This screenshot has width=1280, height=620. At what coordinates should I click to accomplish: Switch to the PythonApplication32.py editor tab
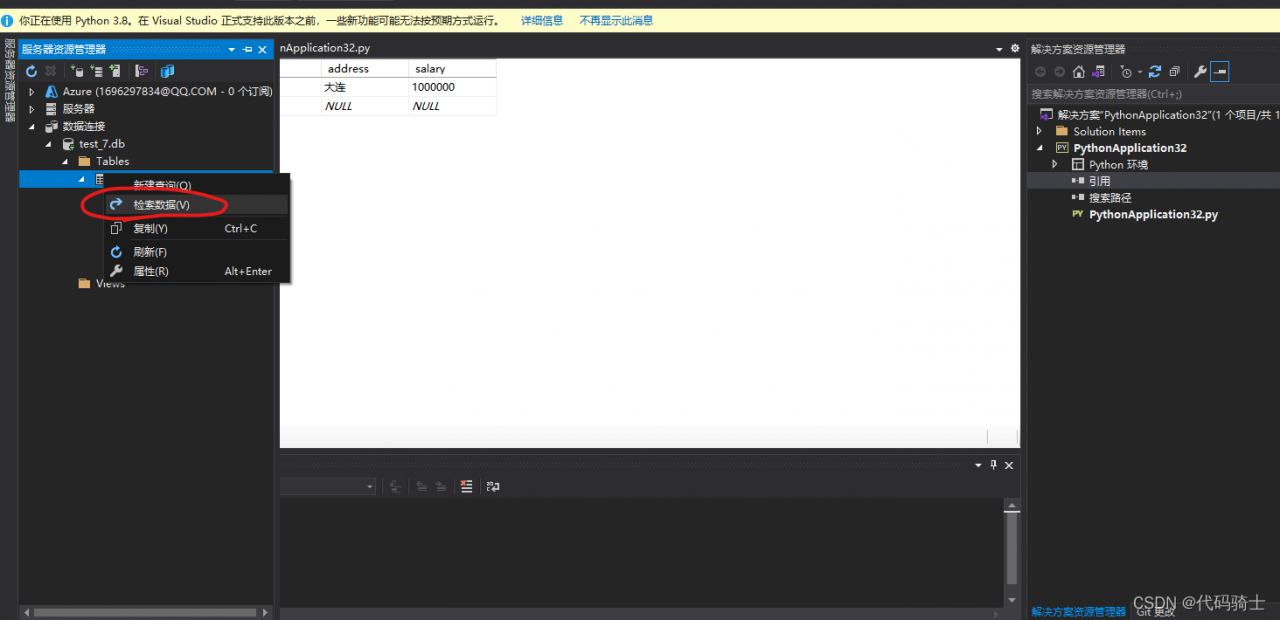(326, 48)
